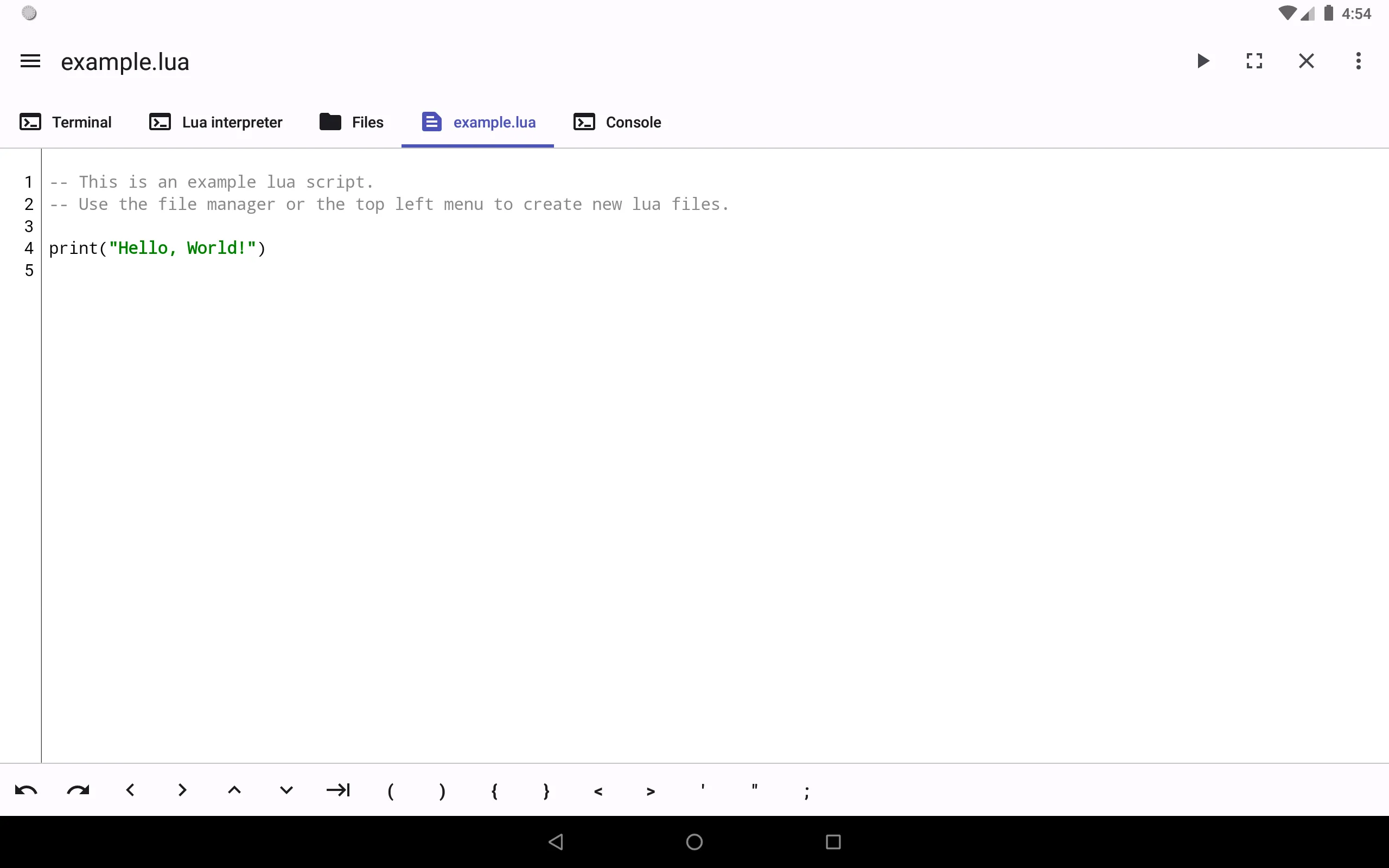Toggle fullscreen editing mode
Screen dimensions: 1389x868
[1254, 61]
